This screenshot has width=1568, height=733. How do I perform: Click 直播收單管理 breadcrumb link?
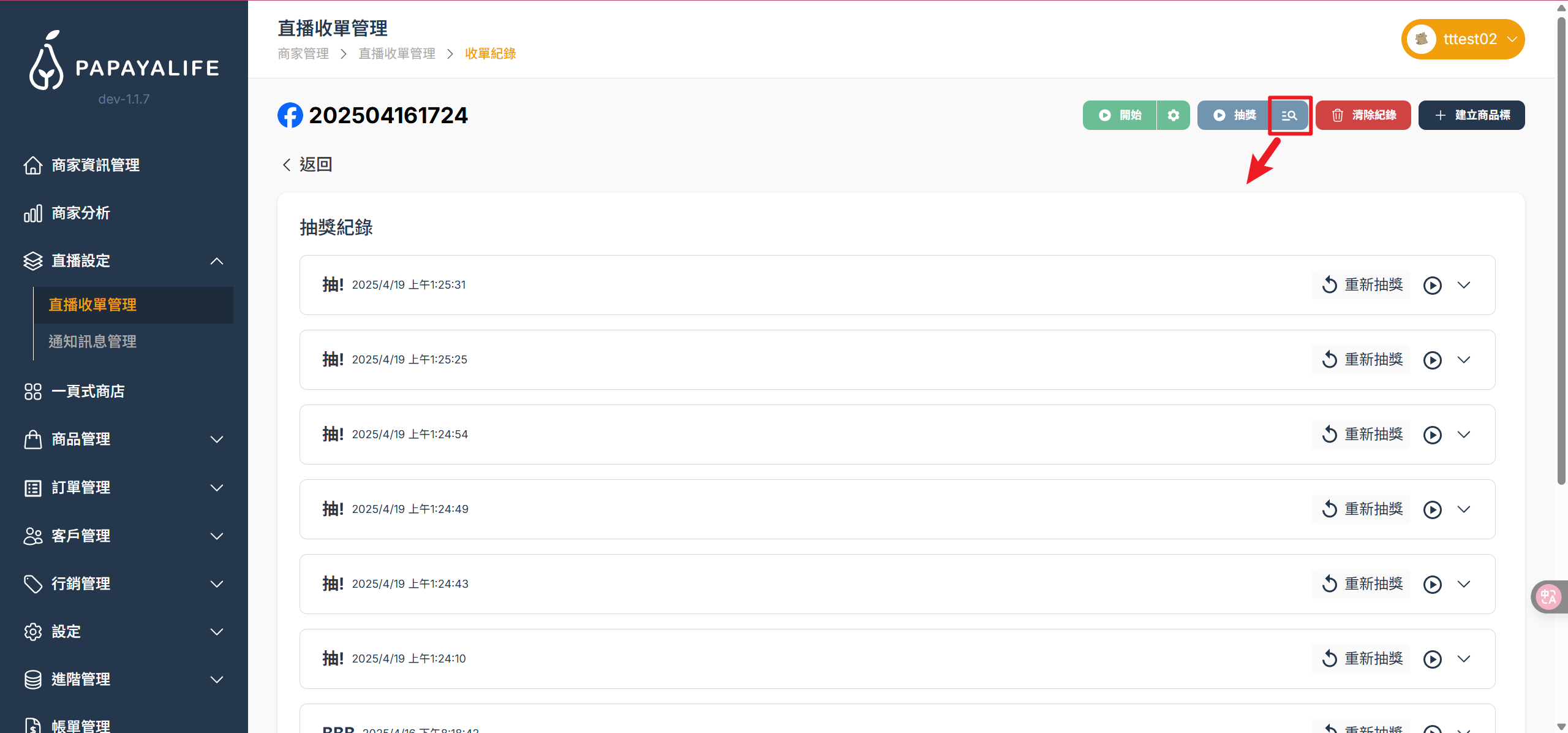[396, 54]
